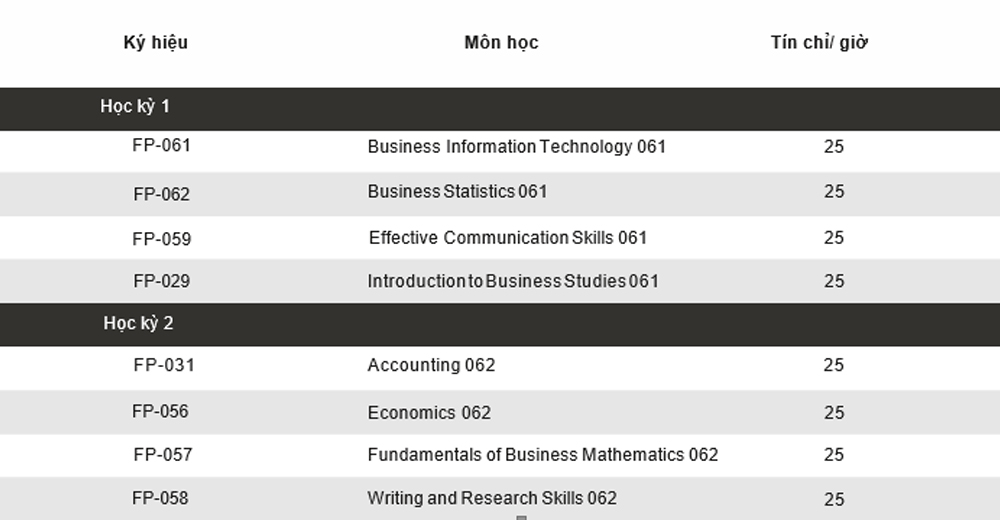Click course code FP-058

160,498
